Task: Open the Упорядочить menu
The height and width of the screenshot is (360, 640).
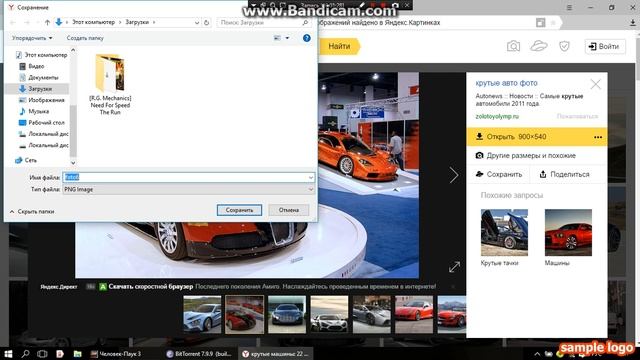Action: pos(32,38)
